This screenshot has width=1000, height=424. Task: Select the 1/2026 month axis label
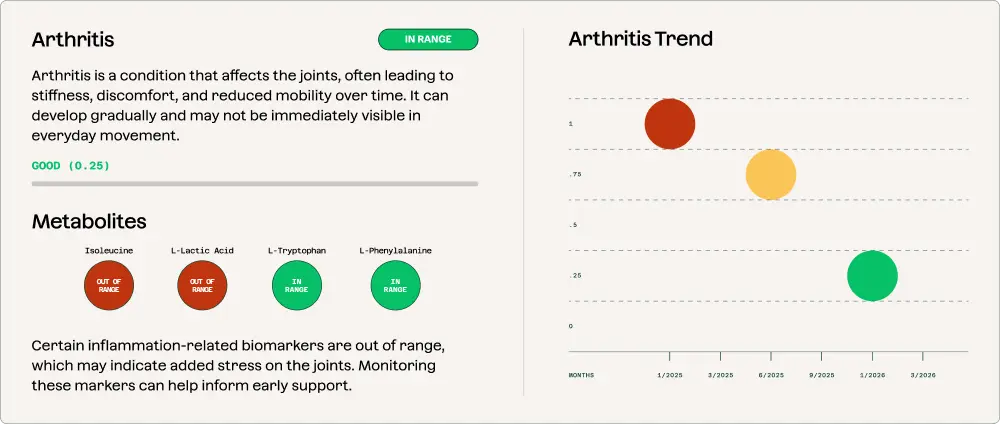point(872,375)
